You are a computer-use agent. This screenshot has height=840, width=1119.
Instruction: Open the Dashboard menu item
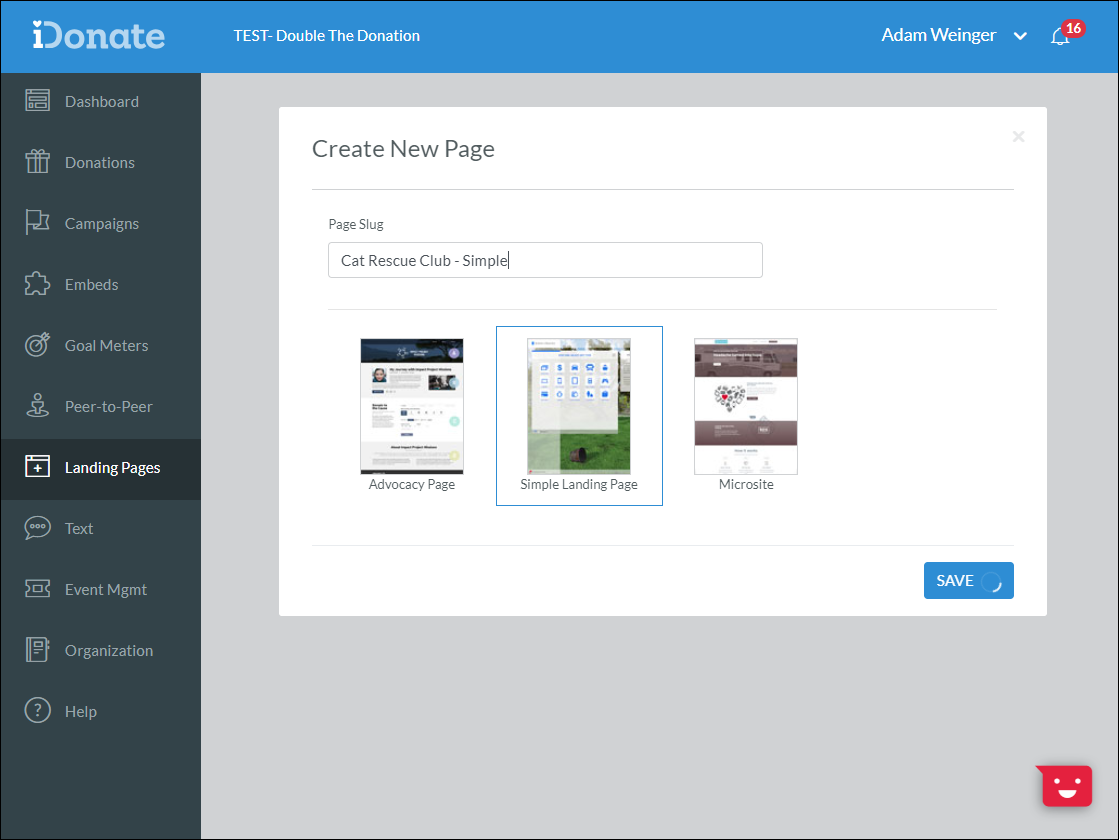tap(102, 101)
